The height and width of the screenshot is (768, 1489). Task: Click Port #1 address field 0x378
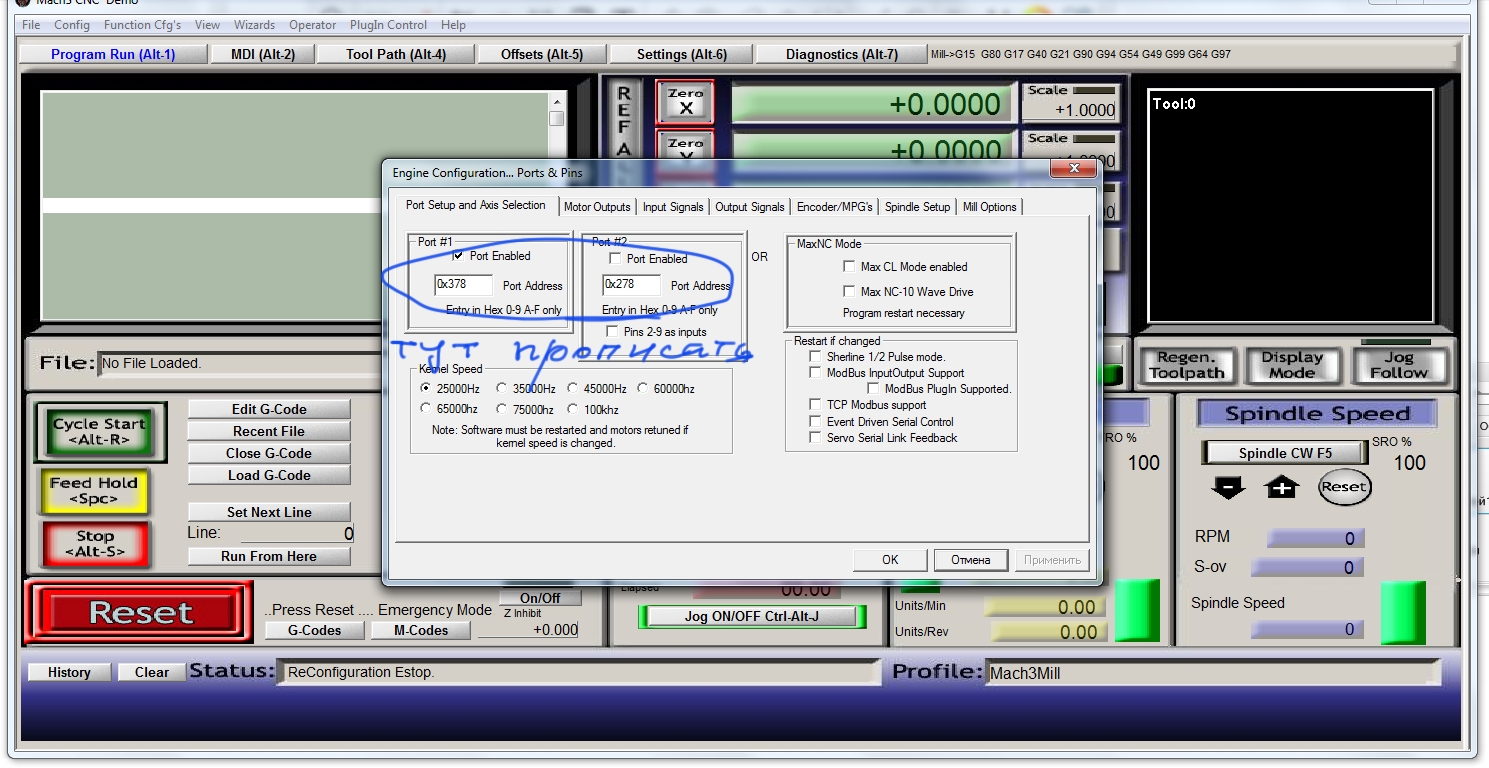point(464,285)
